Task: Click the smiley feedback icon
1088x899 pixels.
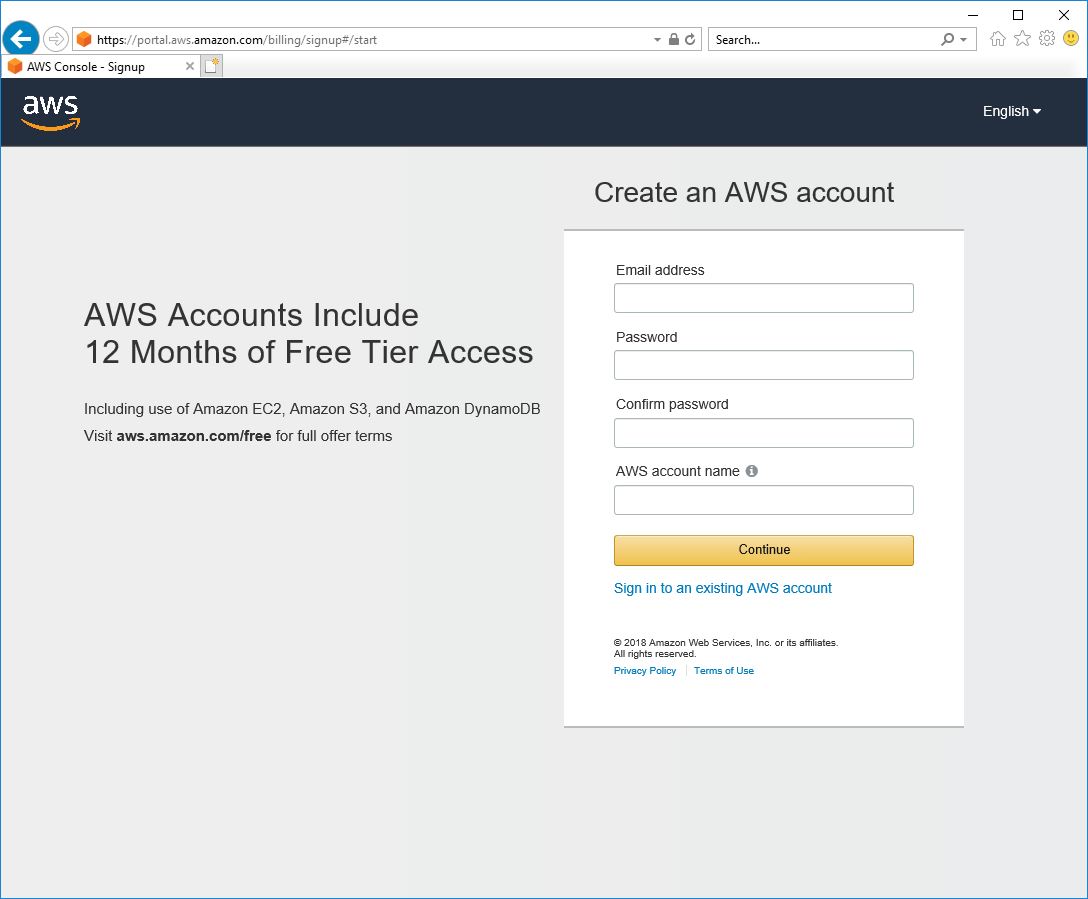Action: 1071,38
